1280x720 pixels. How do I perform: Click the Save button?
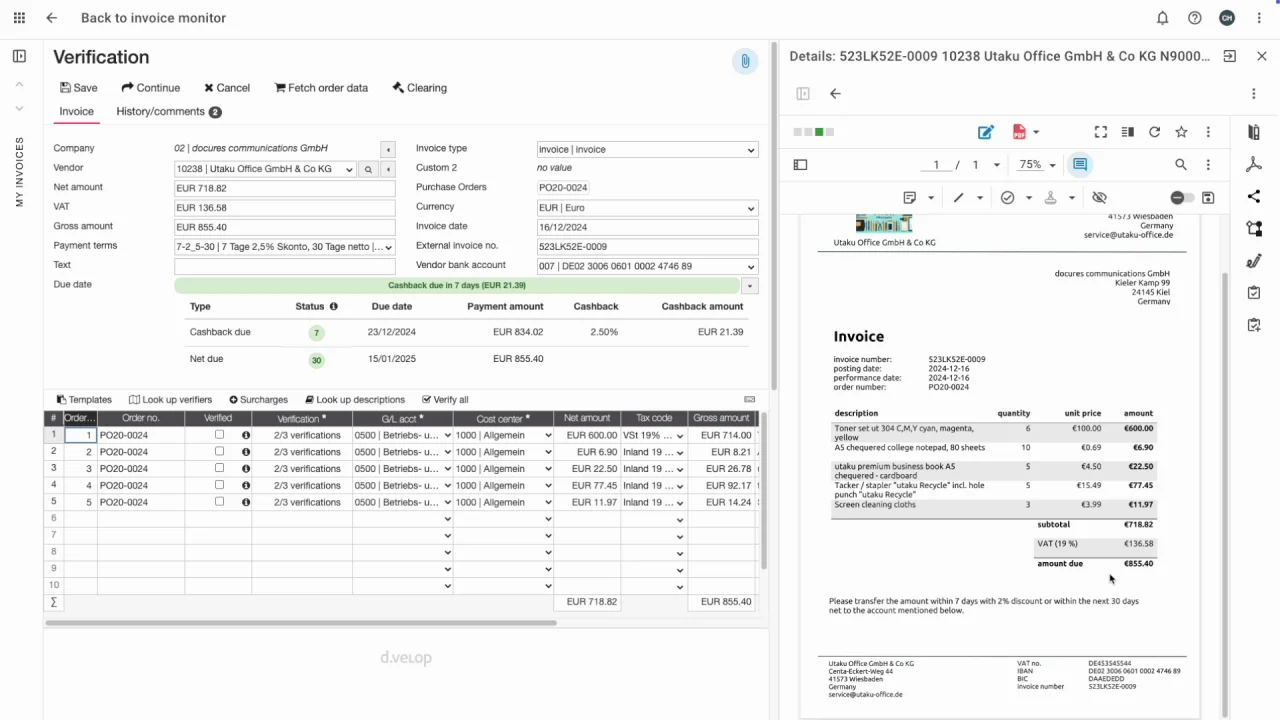(79, 88)
